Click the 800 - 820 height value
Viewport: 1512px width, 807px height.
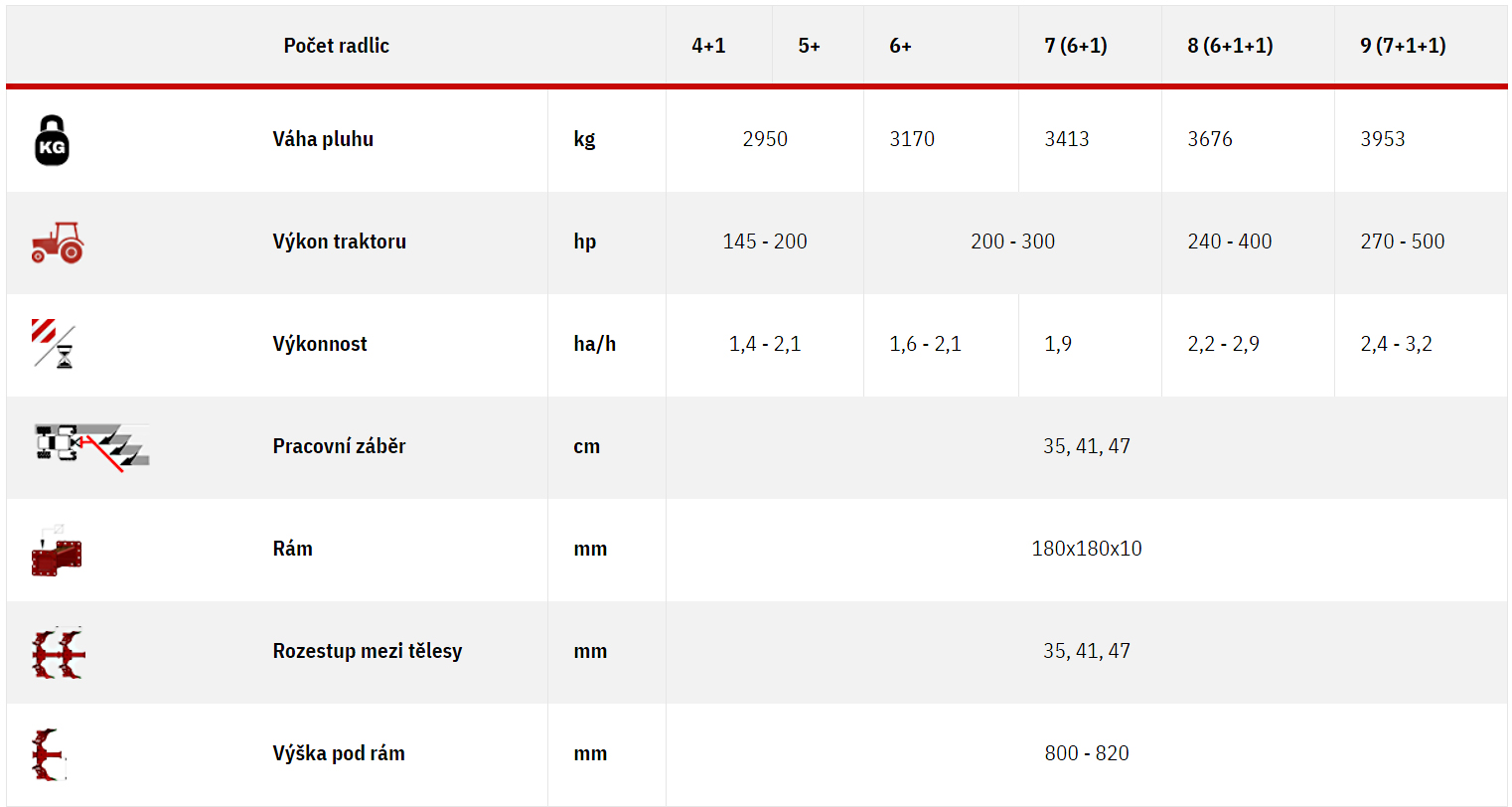1087,753
